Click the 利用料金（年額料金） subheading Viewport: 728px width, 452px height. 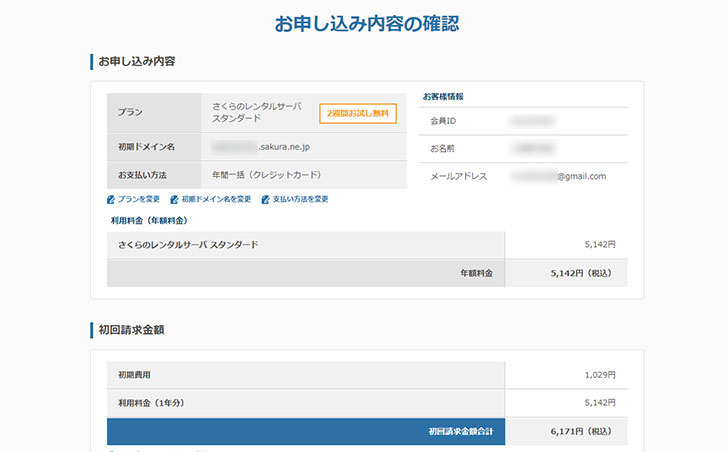(x=149, y=220)
